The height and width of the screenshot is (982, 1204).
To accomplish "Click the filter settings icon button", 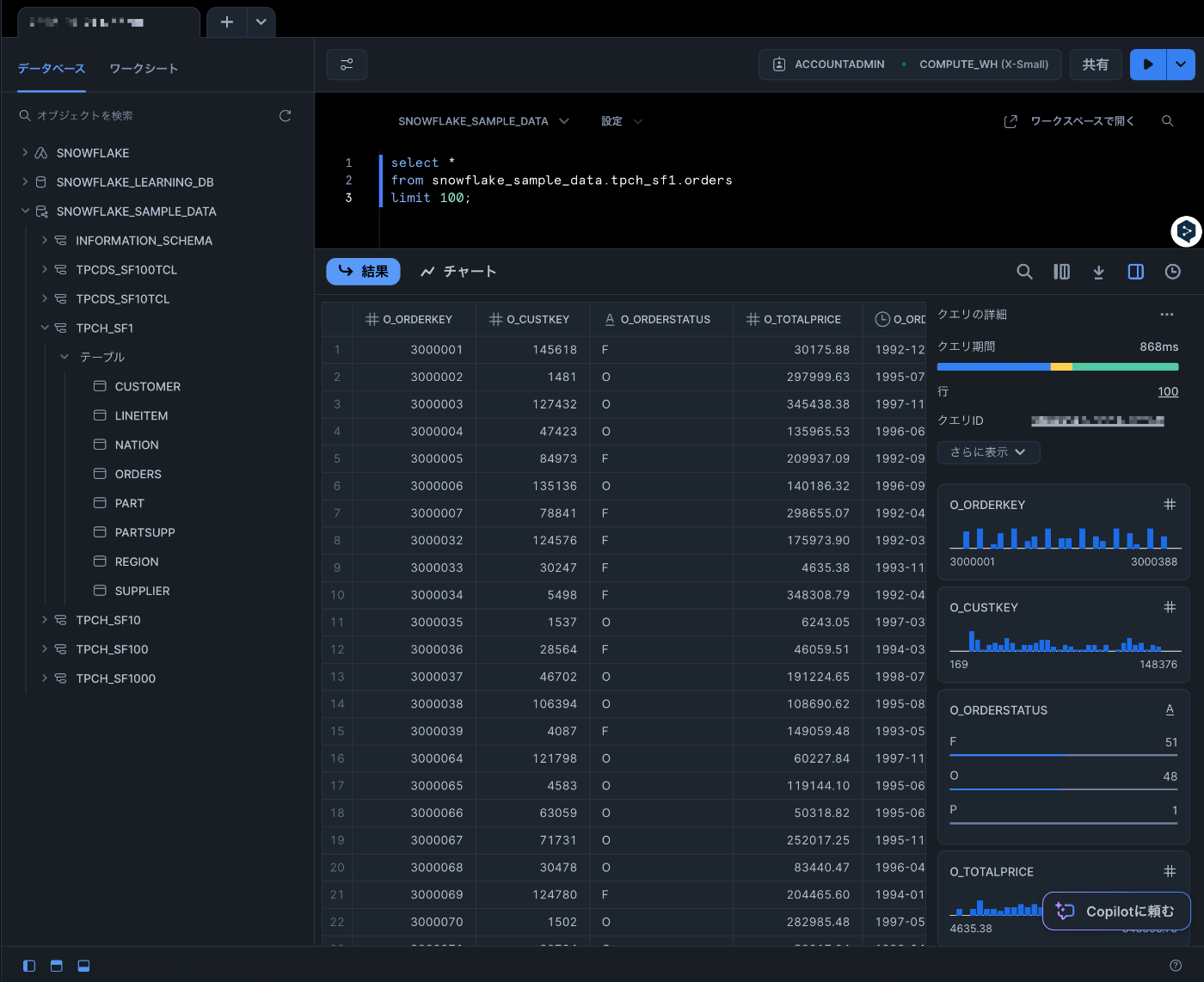I will coord(347,64).
